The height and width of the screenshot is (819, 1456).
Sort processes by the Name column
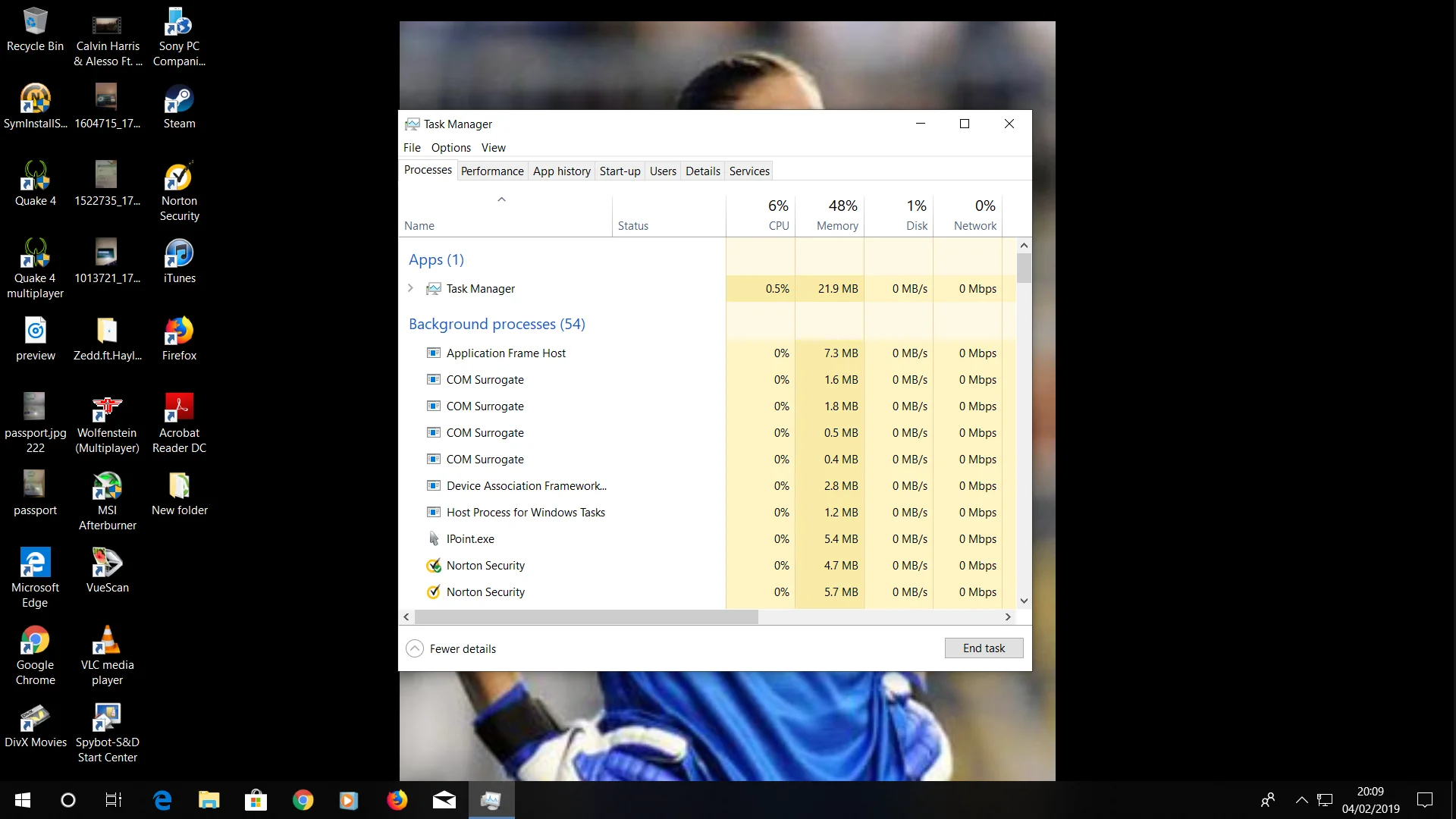point(506,216)
